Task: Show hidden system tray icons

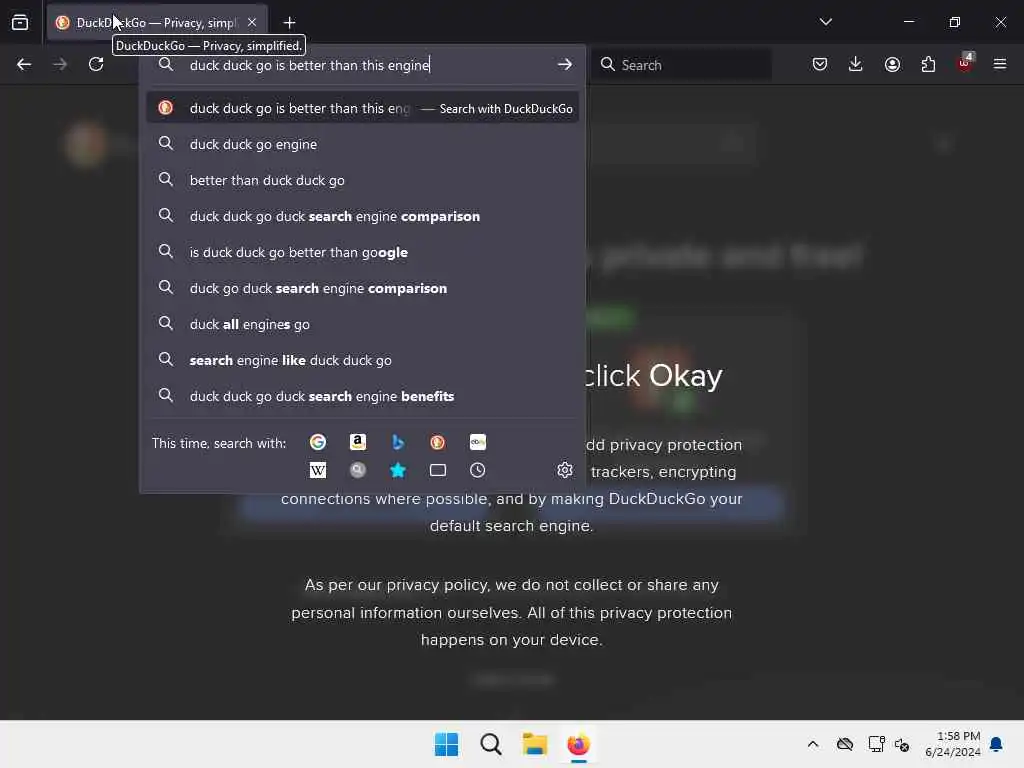Action: coord(812,744)
